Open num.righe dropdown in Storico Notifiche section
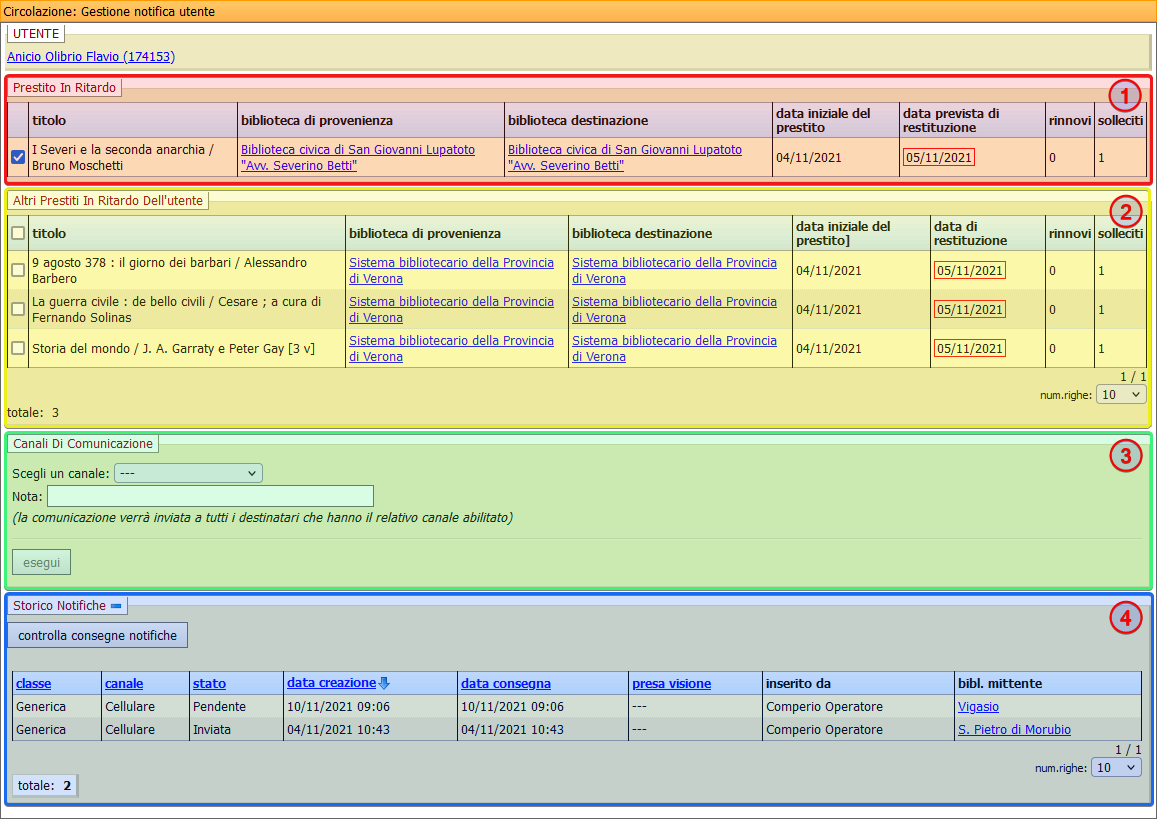The width and height of the screenshot is (1157, 819). 1115,767
